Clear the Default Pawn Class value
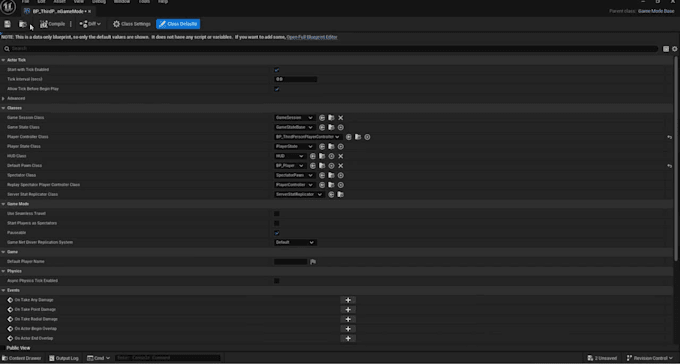The width and height of the screenshot is (680, 364). [x=340, y=166]
